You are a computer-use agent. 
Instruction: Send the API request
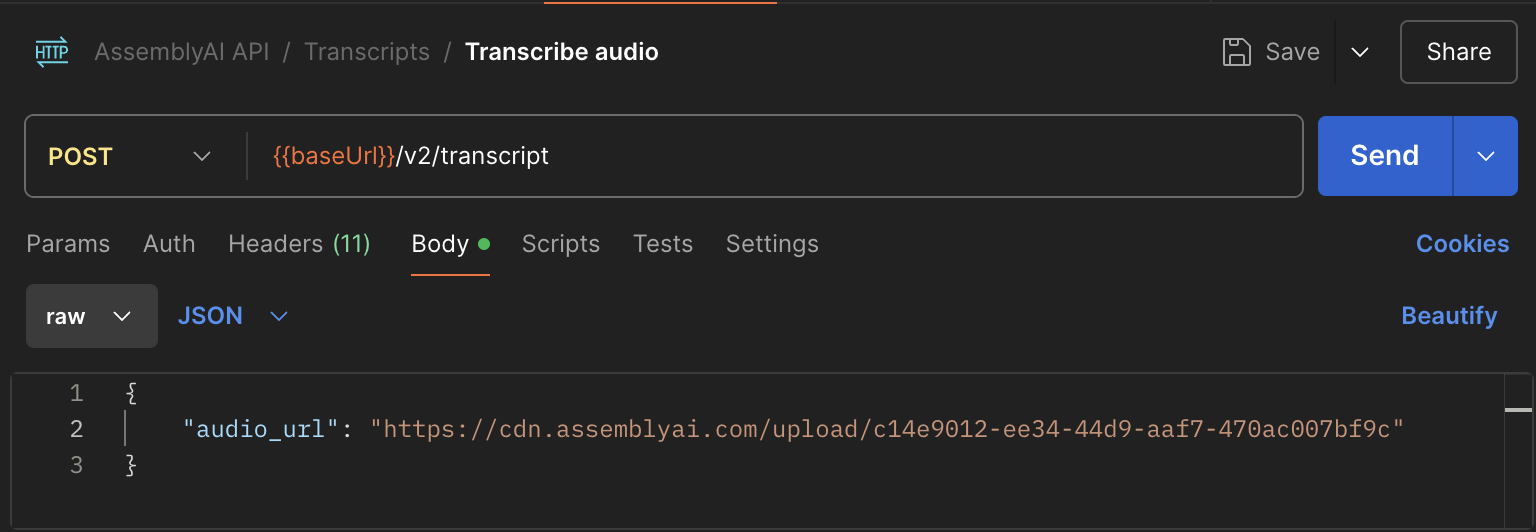(x=1384, y=156)
